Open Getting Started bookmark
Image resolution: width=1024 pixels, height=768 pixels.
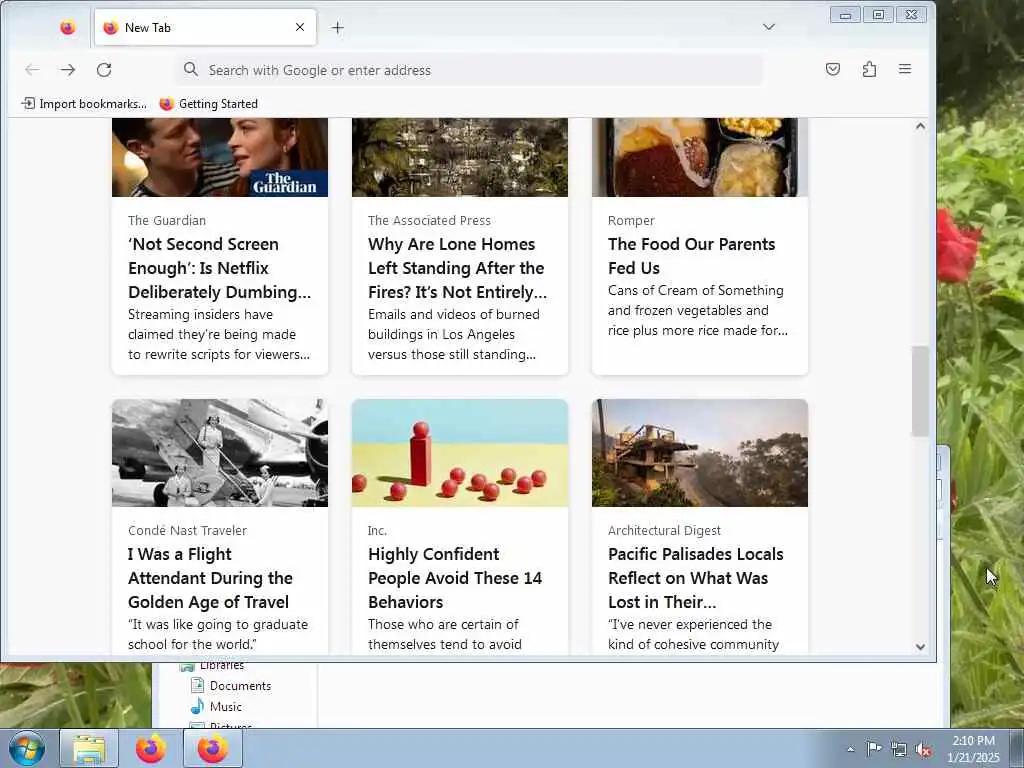tap(209, 104)
